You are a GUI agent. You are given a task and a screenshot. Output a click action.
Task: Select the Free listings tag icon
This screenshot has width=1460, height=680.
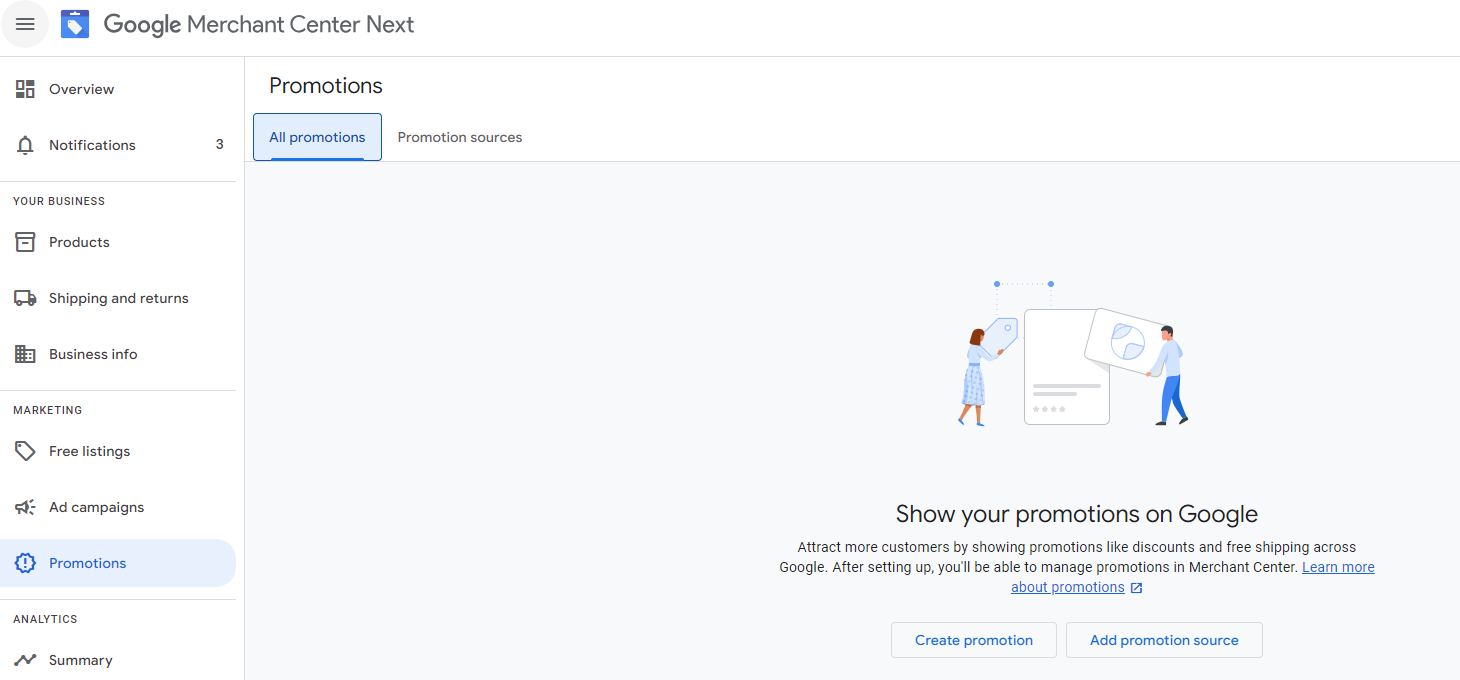25,450
